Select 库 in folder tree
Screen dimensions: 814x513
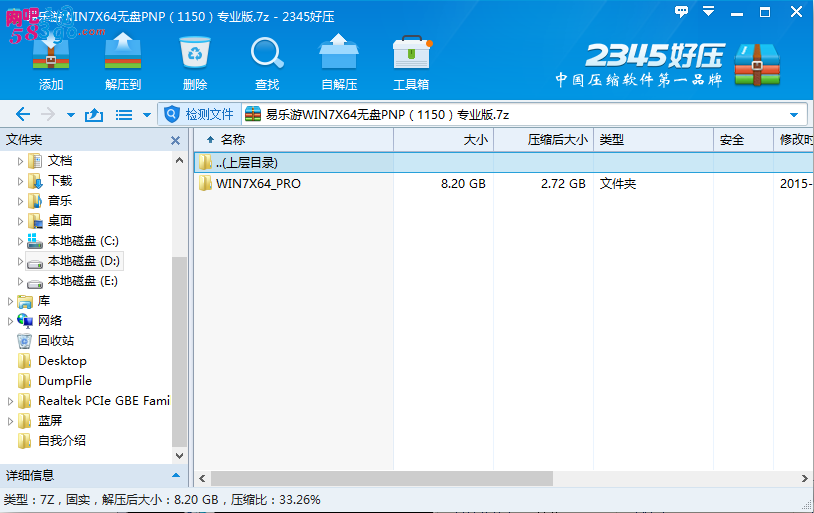[x=44, y=301]
